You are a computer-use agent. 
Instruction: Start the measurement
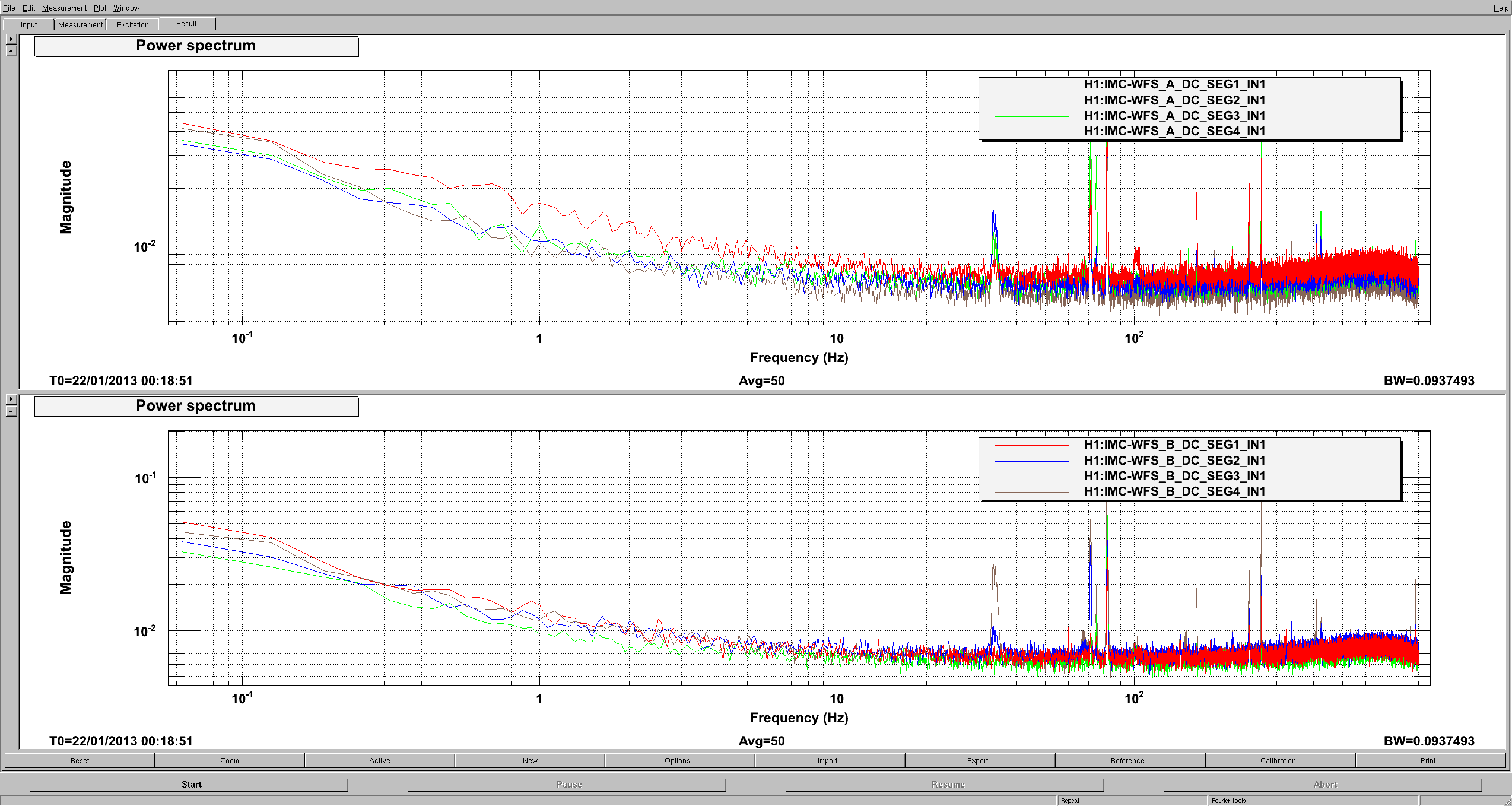(189, 785)
